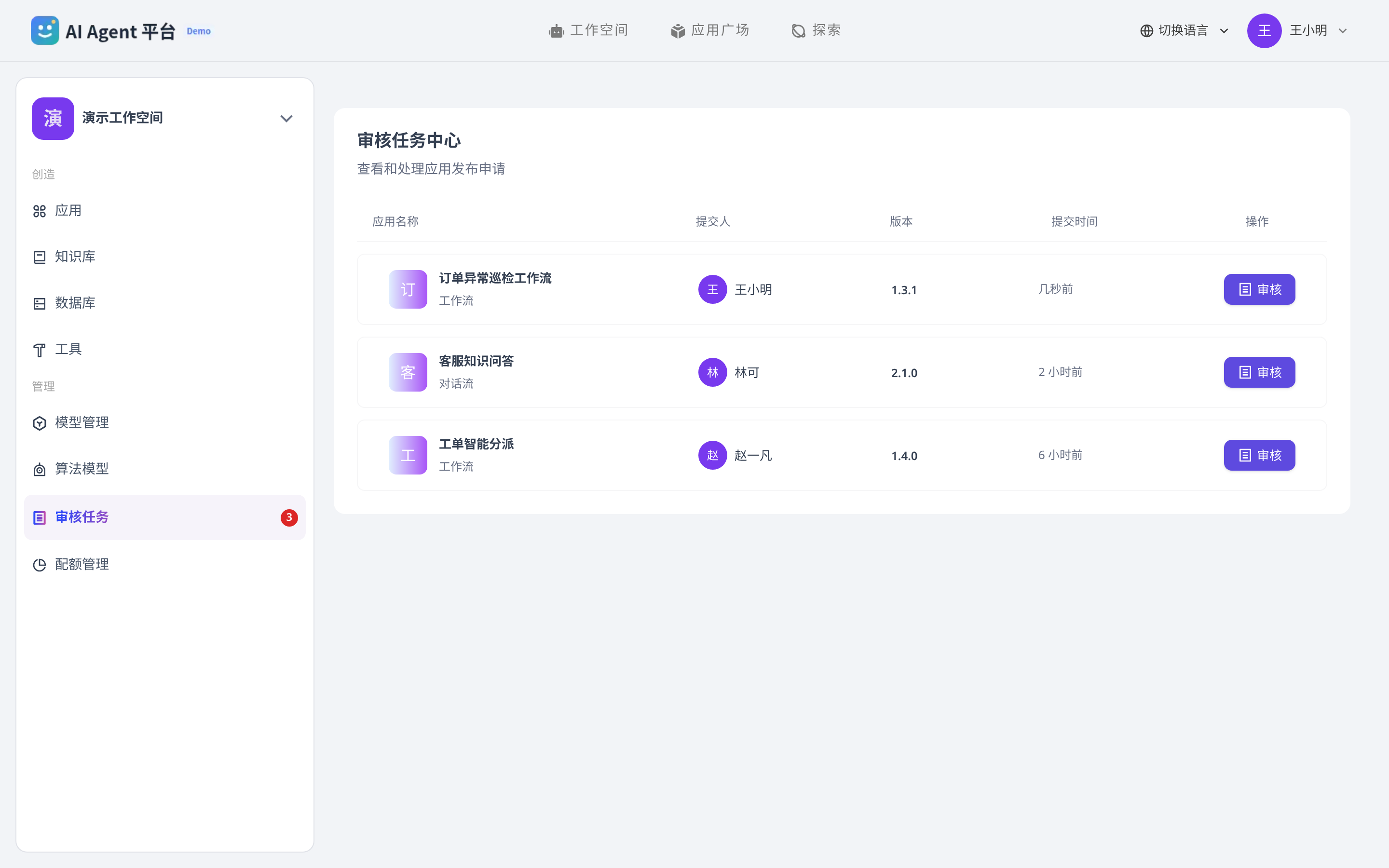
Task: Click the 应用 apps grid icon in sidebar
Action: [40, 211]
